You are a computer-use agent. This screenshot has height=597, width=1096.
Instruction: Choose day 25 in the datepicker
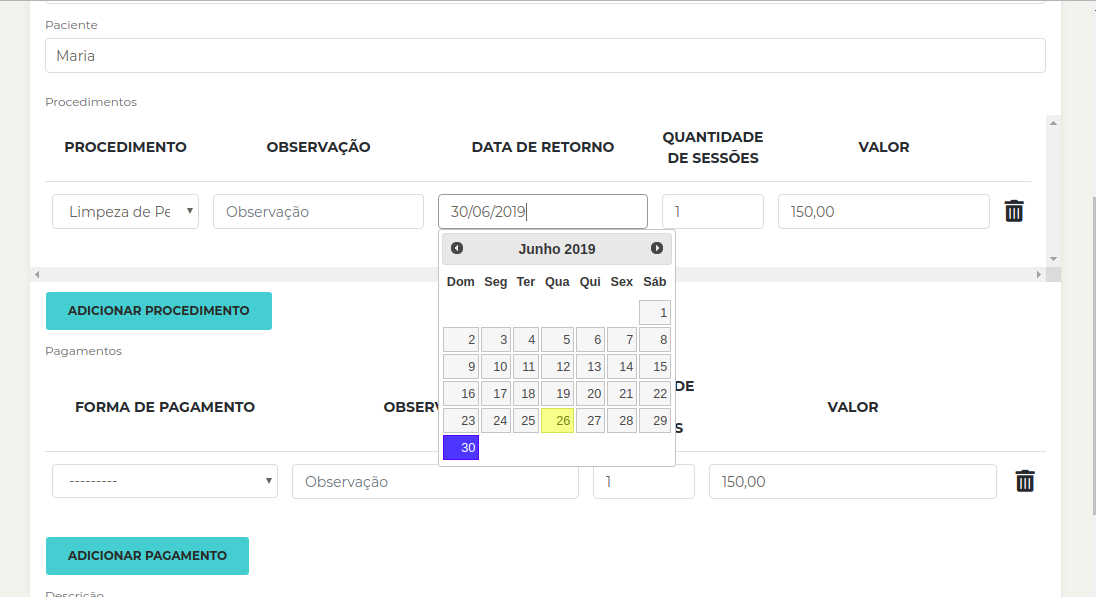pos(526,421)
